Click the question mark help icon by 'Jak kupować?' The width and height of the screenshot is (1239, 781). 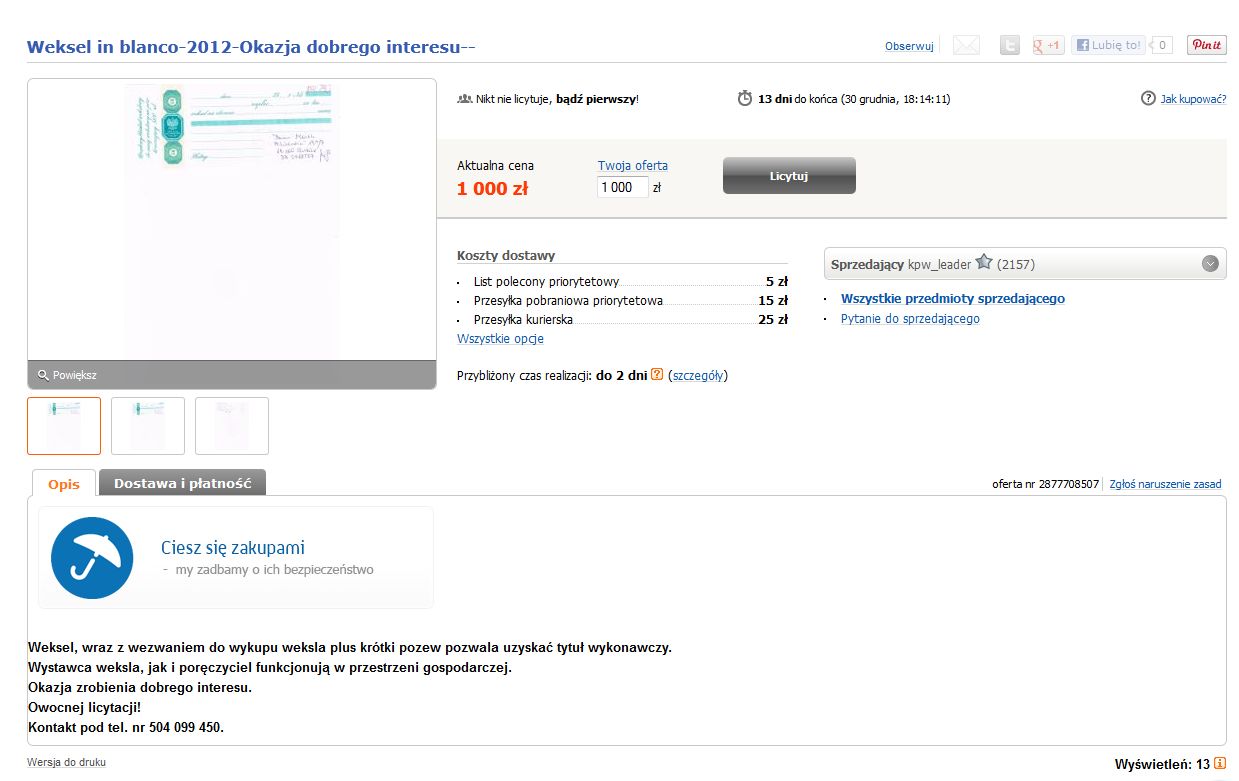pos(1148,99)
